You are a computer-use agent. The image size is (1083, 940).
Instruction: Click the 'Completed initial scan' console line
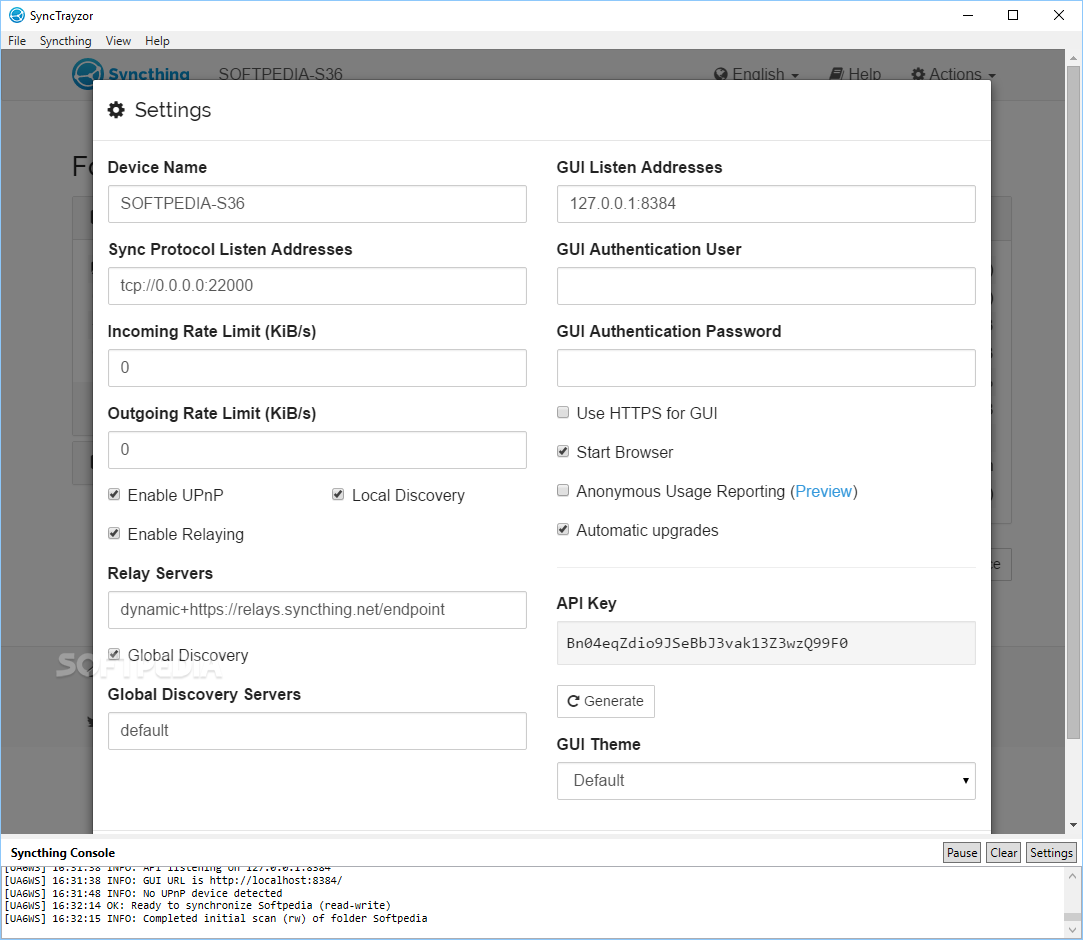click(215, 919)
